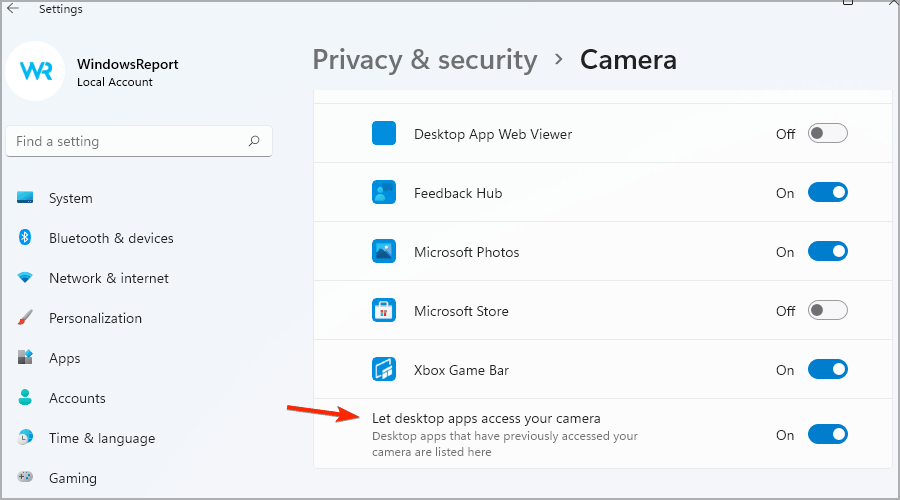Enable camera for Desktop App Web Viewer
The width and height of the screenshot is (900, 500).
827,133
